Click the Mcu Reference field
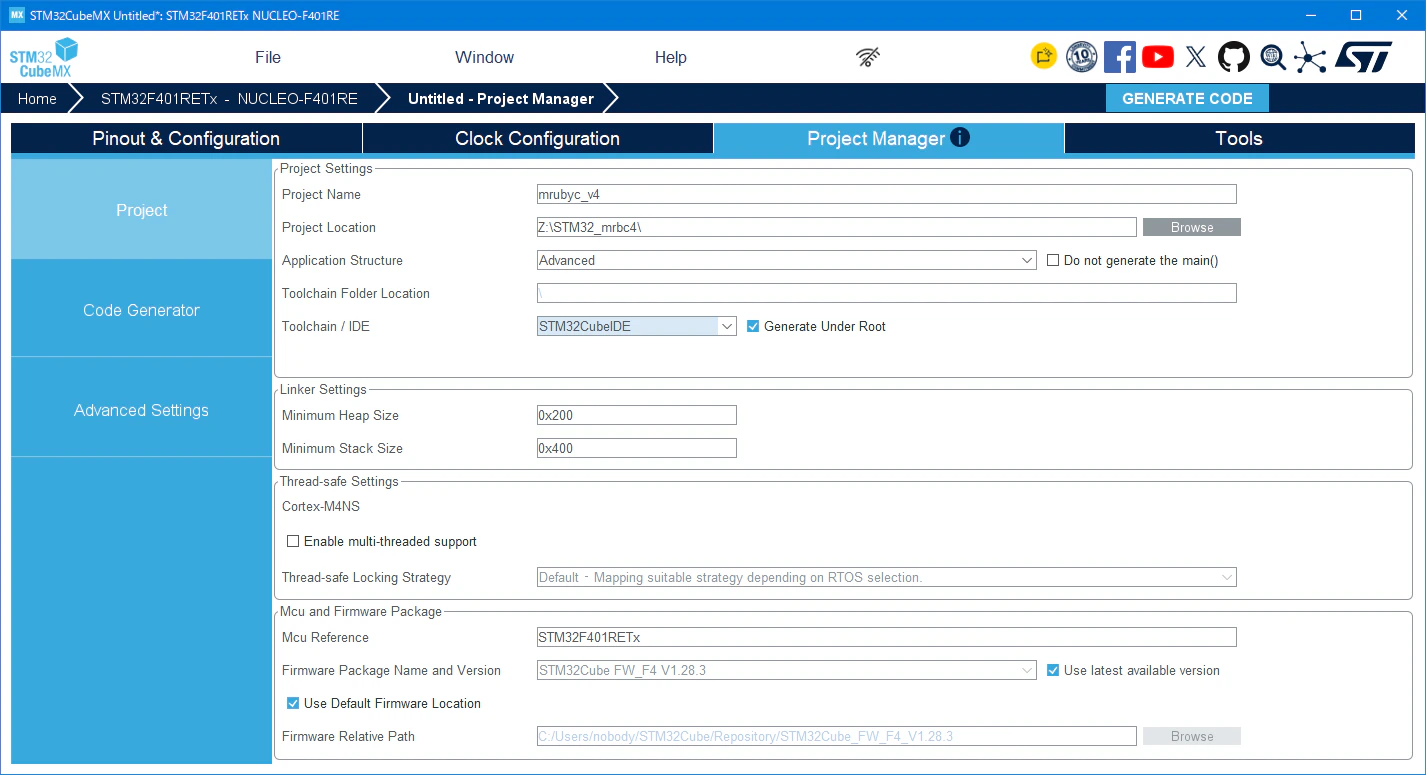The width and height of the screenshot is (1426, 775). [x=887, y=637]
